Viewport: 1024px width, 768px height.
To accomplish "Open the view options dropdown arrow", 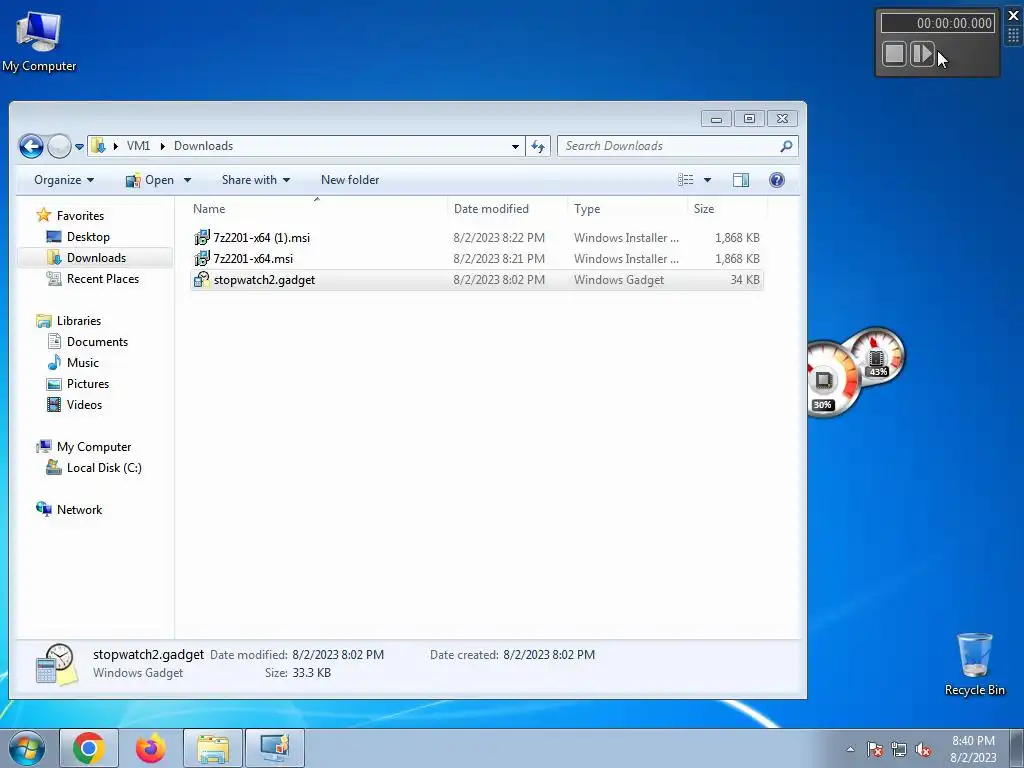I will coord(707,180).
